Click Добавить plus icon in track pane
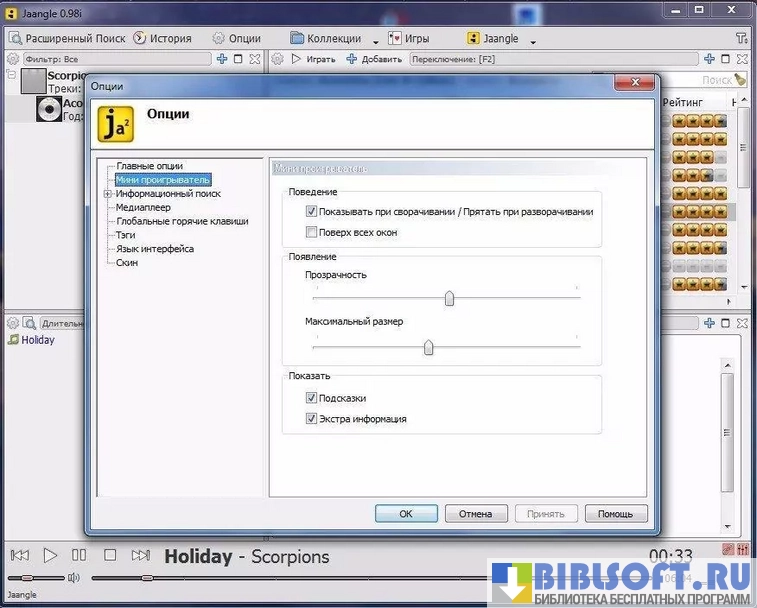Screen dimensions: 757x608 click(352, 59)
